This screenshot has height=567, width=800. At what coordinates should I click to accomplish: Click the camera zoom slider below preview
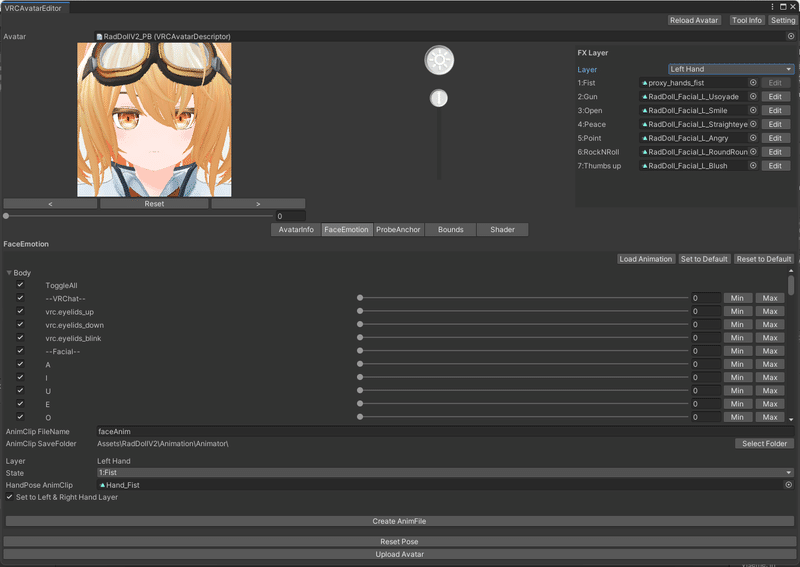coord(139,216)
